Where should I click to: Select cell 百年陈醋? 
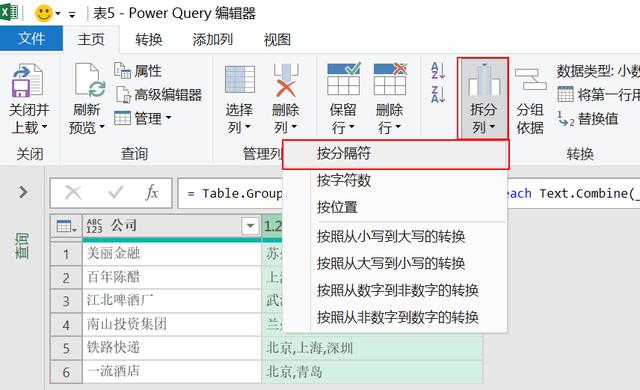click(172, 277)
